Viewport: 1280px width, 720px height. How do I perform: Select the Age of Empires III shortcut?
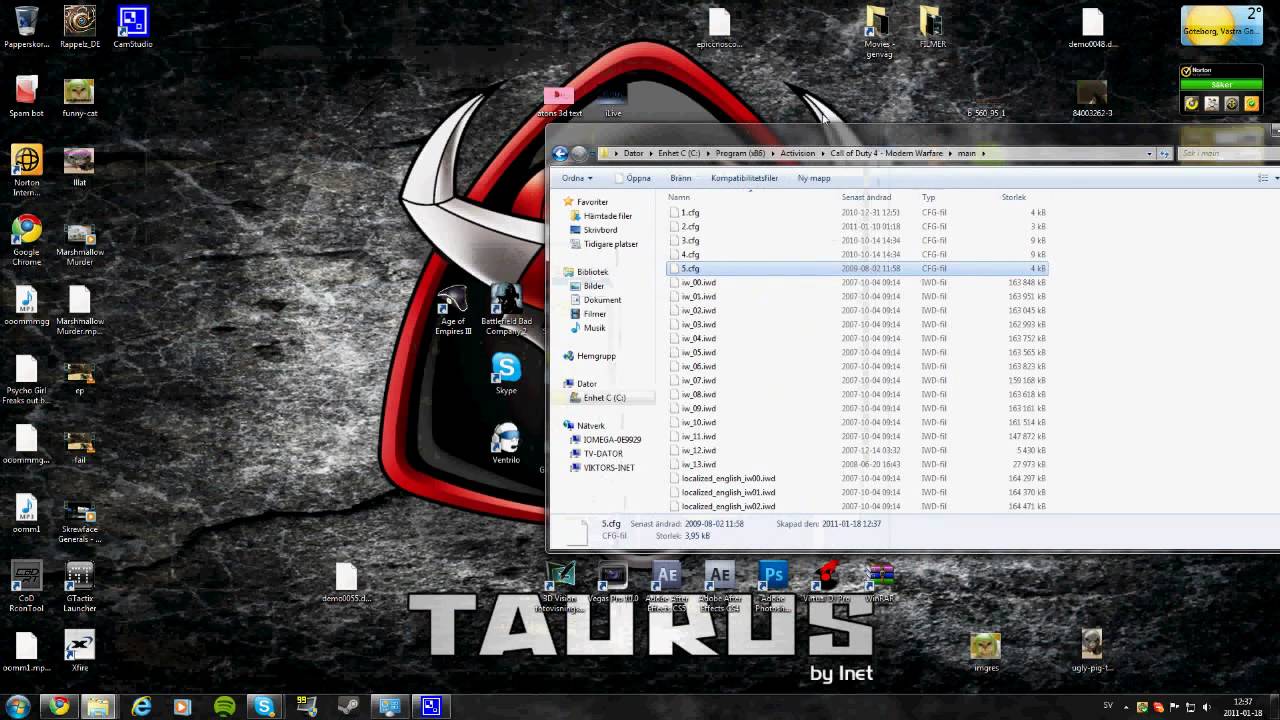click(x=453, y=310)
